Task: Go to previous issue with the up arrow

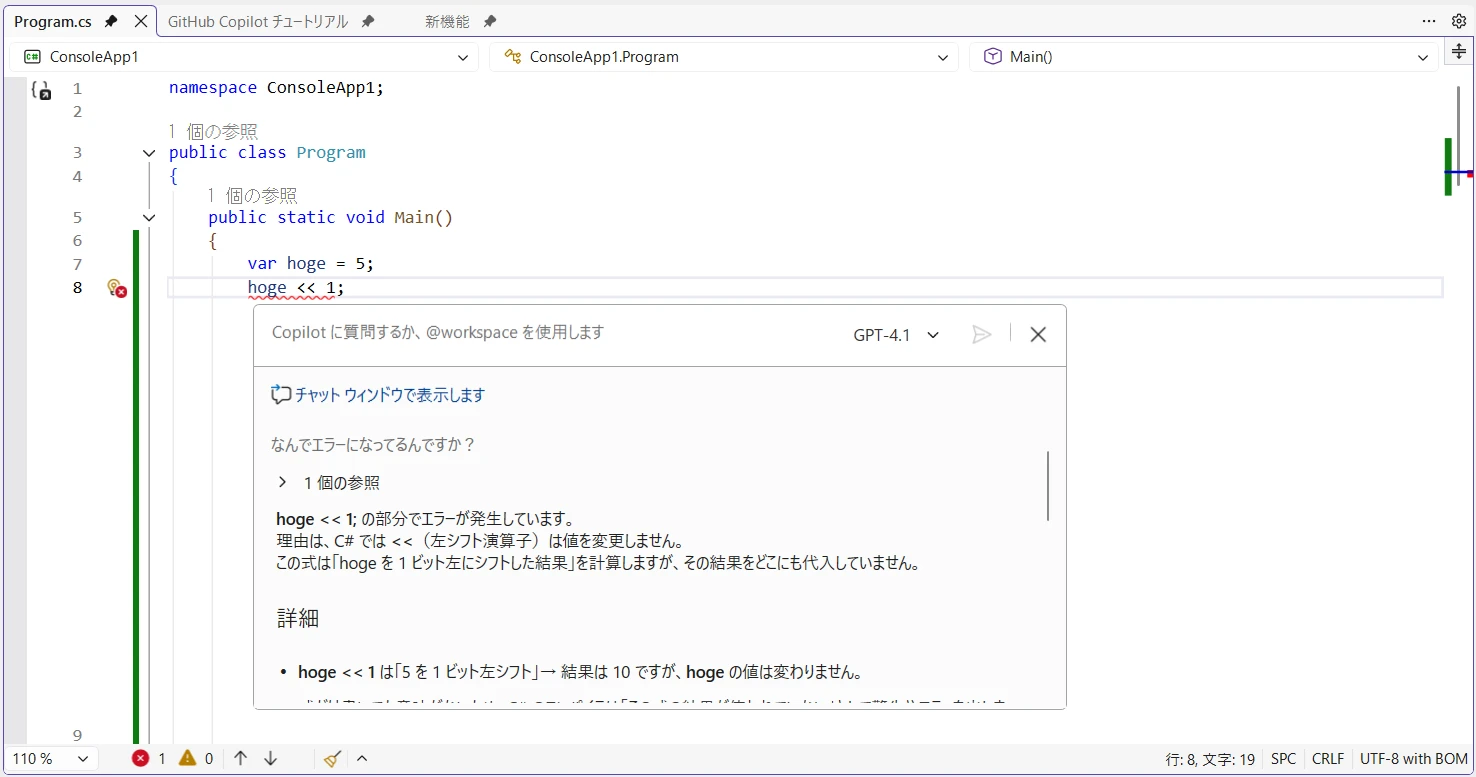Action: tap(240, 759)
